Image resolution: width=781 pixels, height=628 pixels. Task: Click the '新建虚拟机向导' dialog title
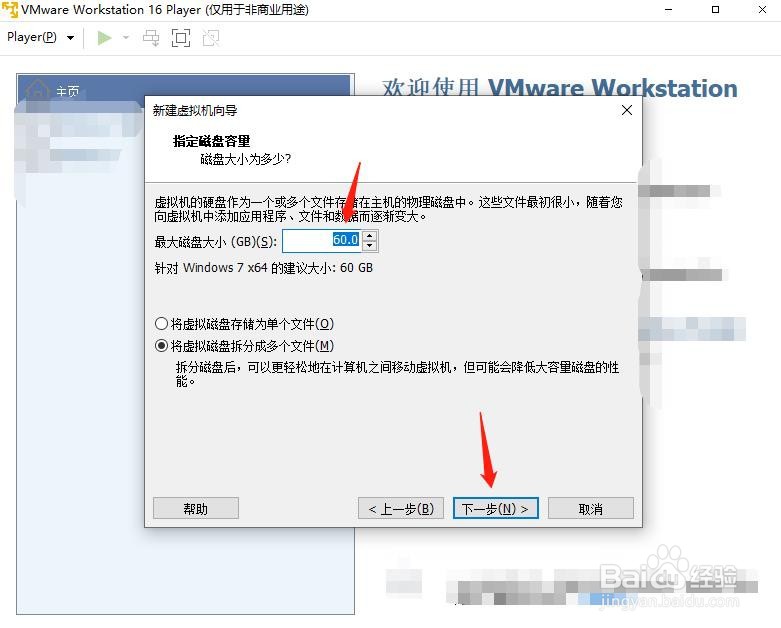pyautogui.click(x=195, y=111)
